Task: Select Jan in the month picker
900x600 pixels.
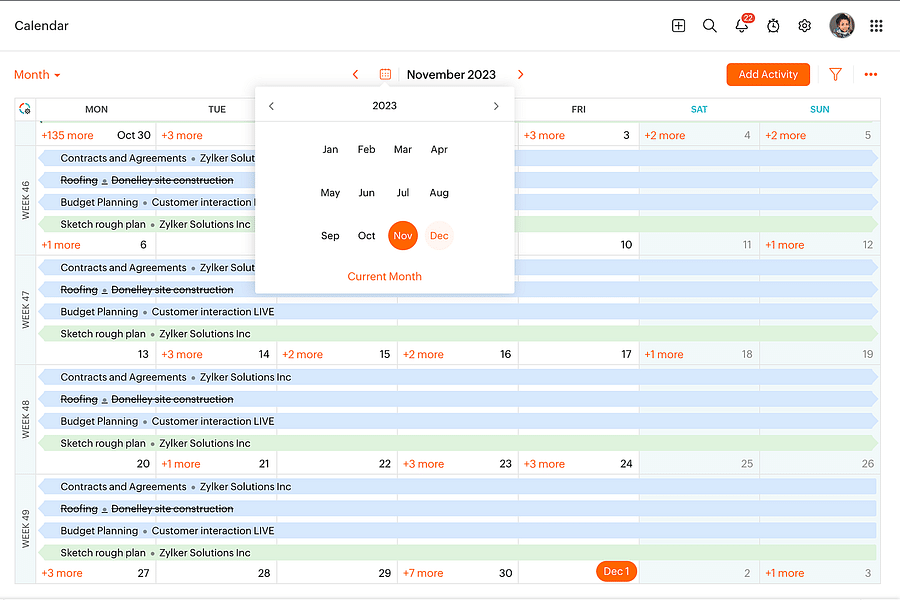Action: pyautogui.click(x=330, y=149)
